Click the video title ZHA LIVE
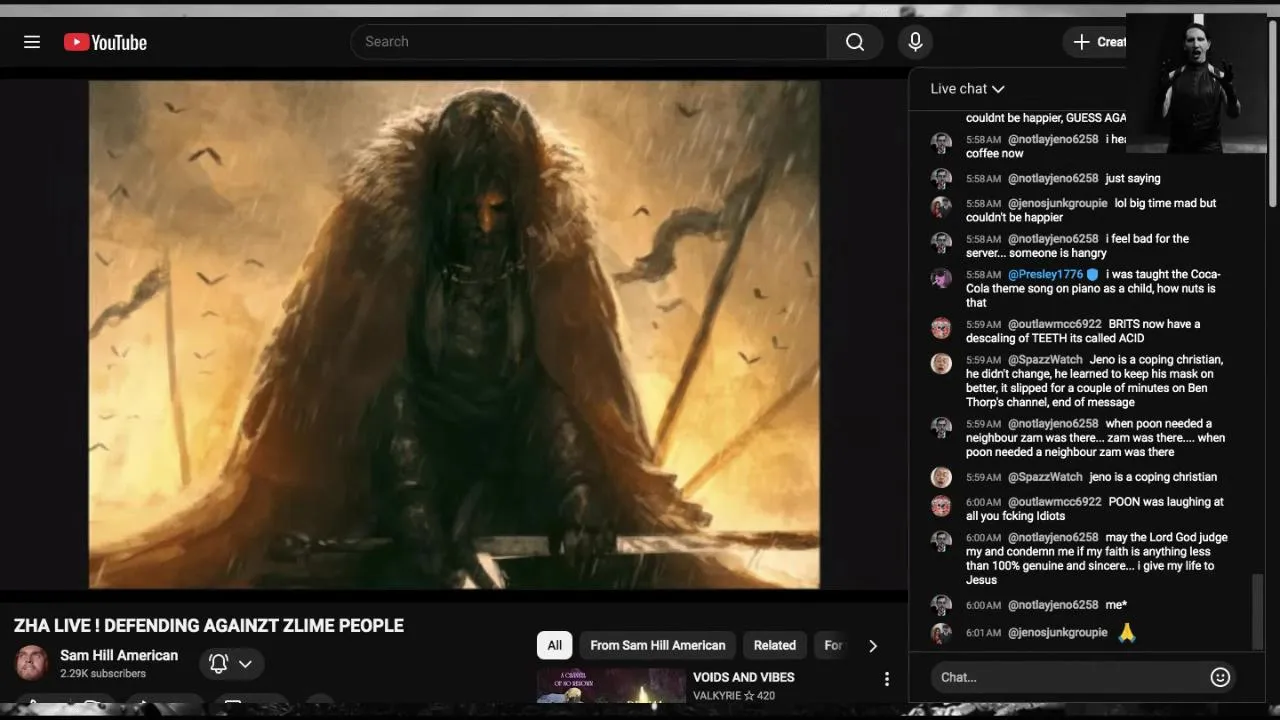Viewport: 1280px width, 720px height. pos(209,626)
